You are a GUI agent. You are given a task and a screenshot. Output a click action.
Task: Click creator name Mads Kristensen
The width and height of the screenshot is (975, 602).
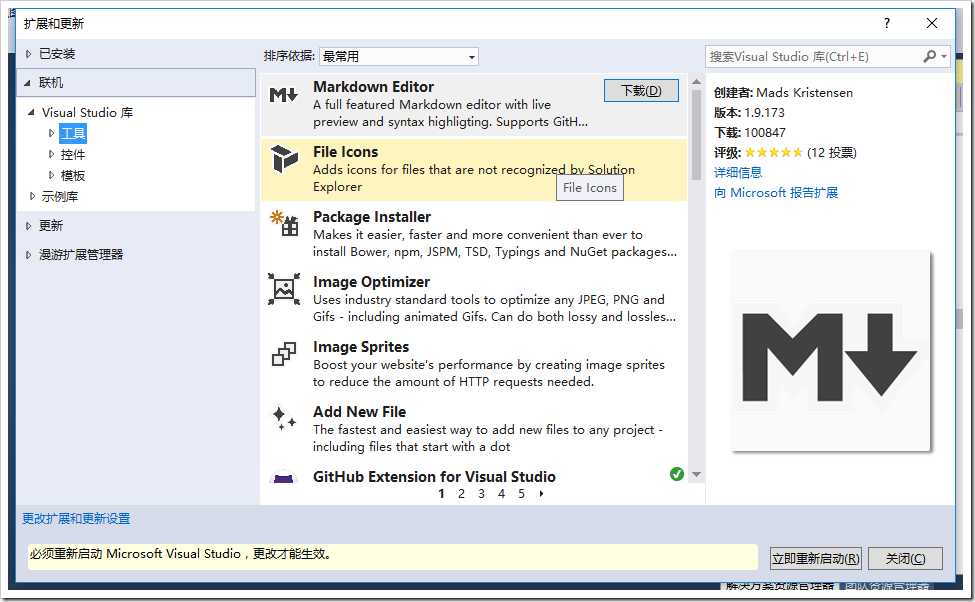click(x=805, y=93)
